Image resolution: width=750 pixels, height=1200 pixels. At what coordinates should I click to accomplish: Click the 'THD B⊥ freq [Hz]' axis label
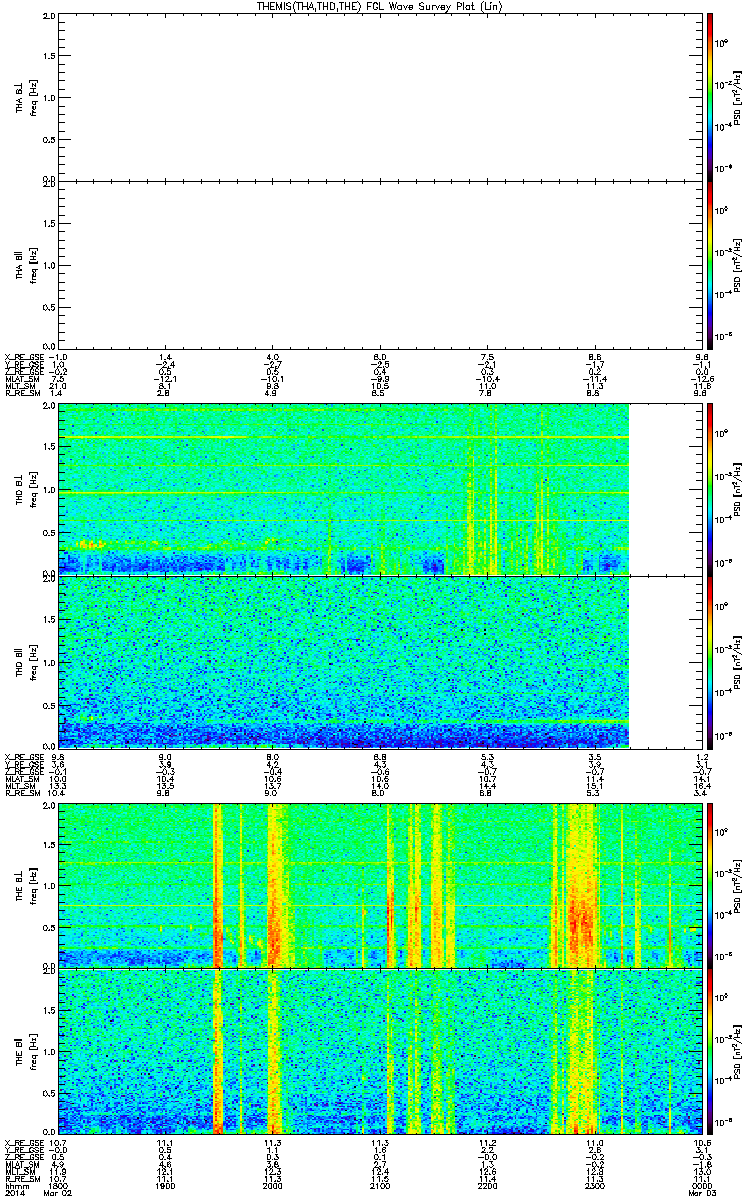[26, 489]
